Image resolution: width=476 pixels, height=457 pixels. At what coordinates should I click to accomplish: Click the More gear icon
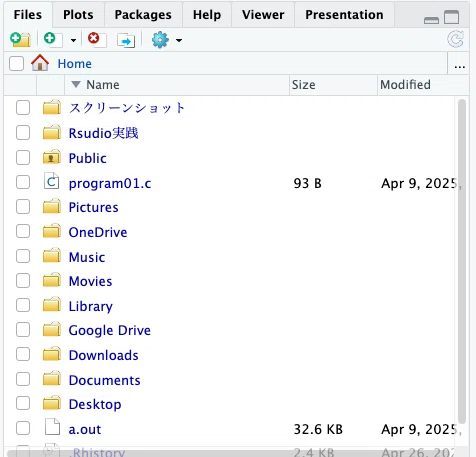click(x=160, y=40)
